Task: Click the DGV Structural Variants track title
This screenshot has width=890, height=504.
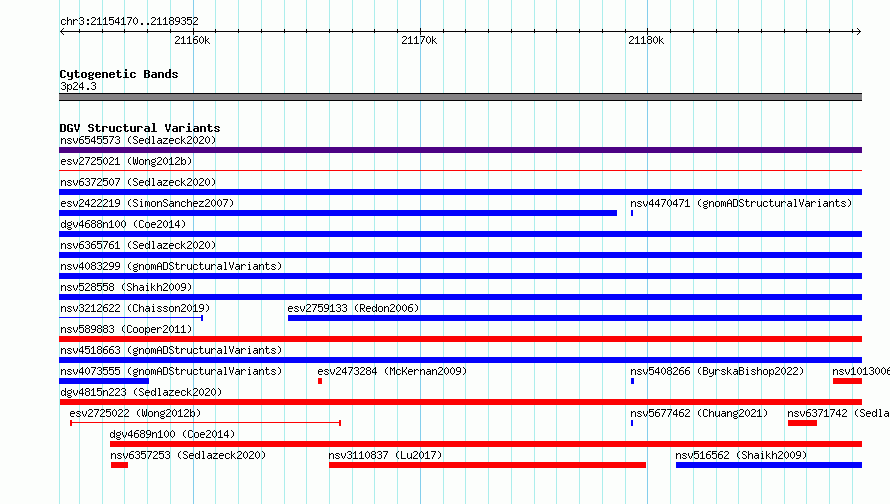Action: point(140,128)
